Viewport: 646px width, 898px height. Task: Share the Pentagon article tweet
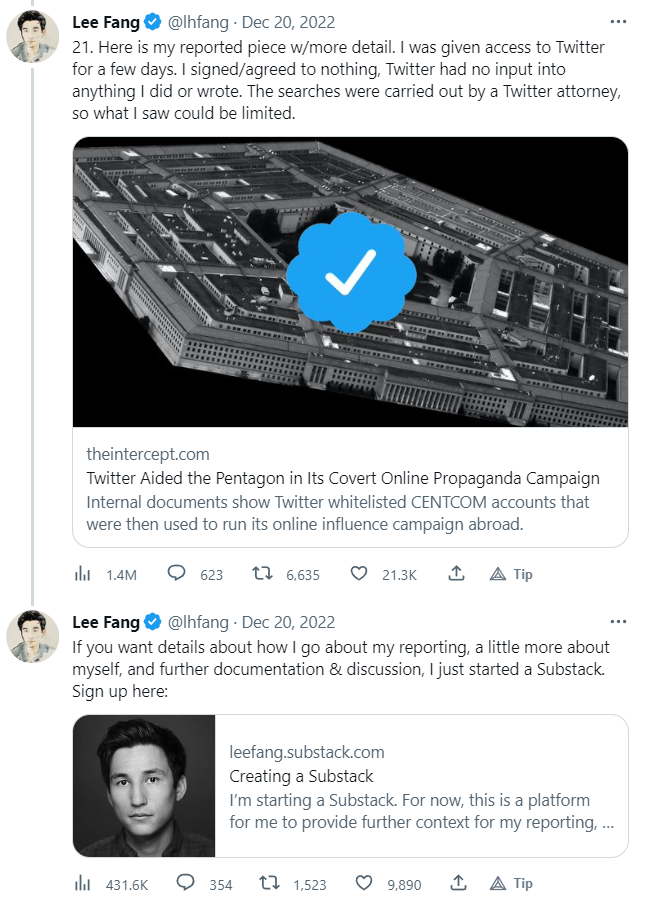pos(456,575)
